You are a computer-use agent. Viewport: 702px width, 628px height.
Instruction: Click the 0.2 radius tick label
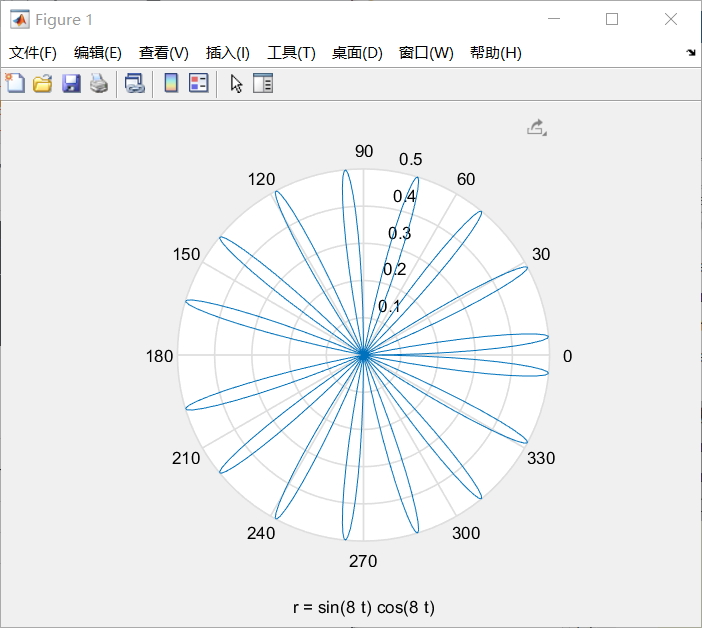(x=394, y=269)
